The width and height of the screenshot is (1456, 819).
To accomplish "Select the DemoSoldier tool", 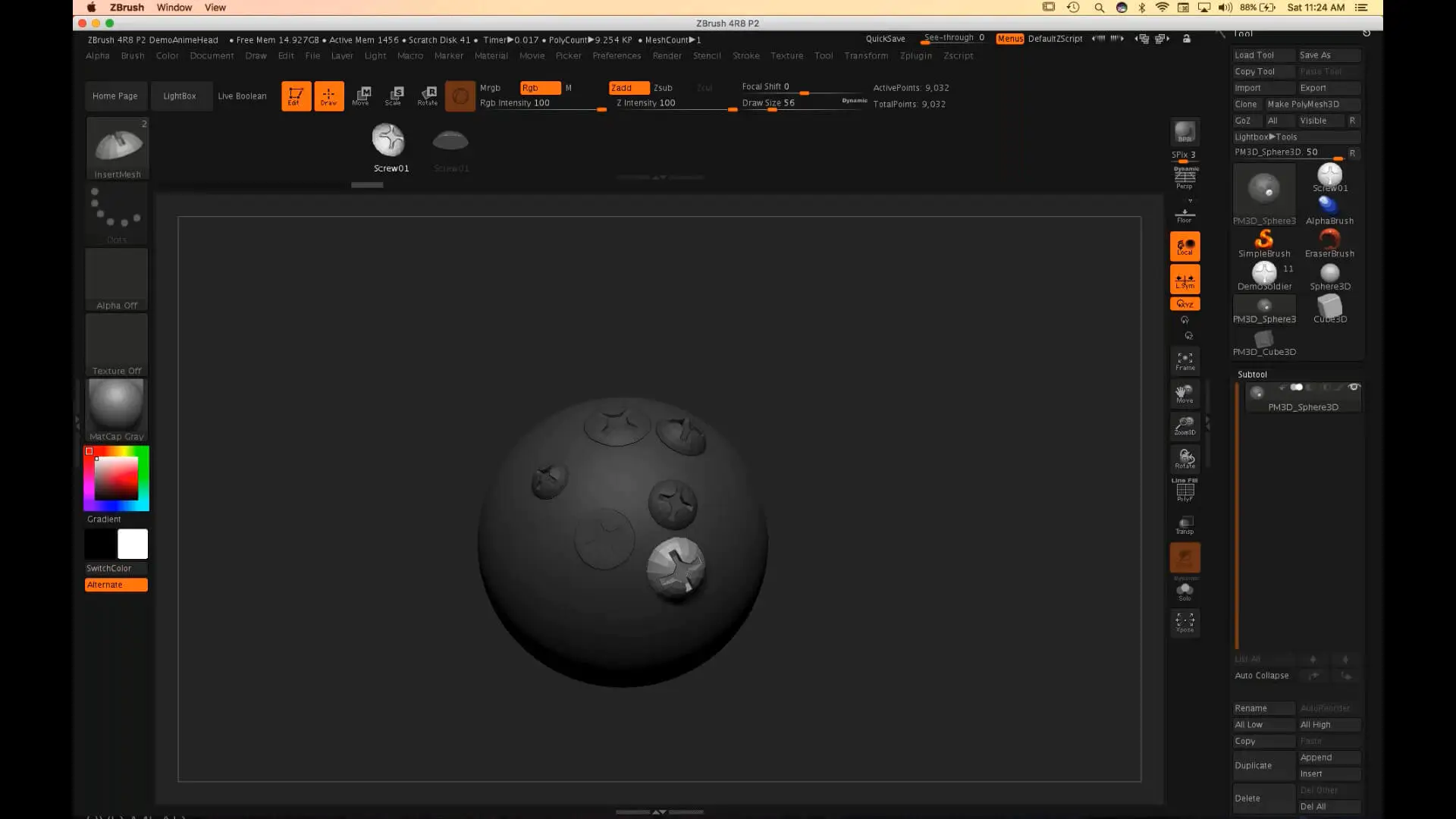I will [x=1263, y=276].
